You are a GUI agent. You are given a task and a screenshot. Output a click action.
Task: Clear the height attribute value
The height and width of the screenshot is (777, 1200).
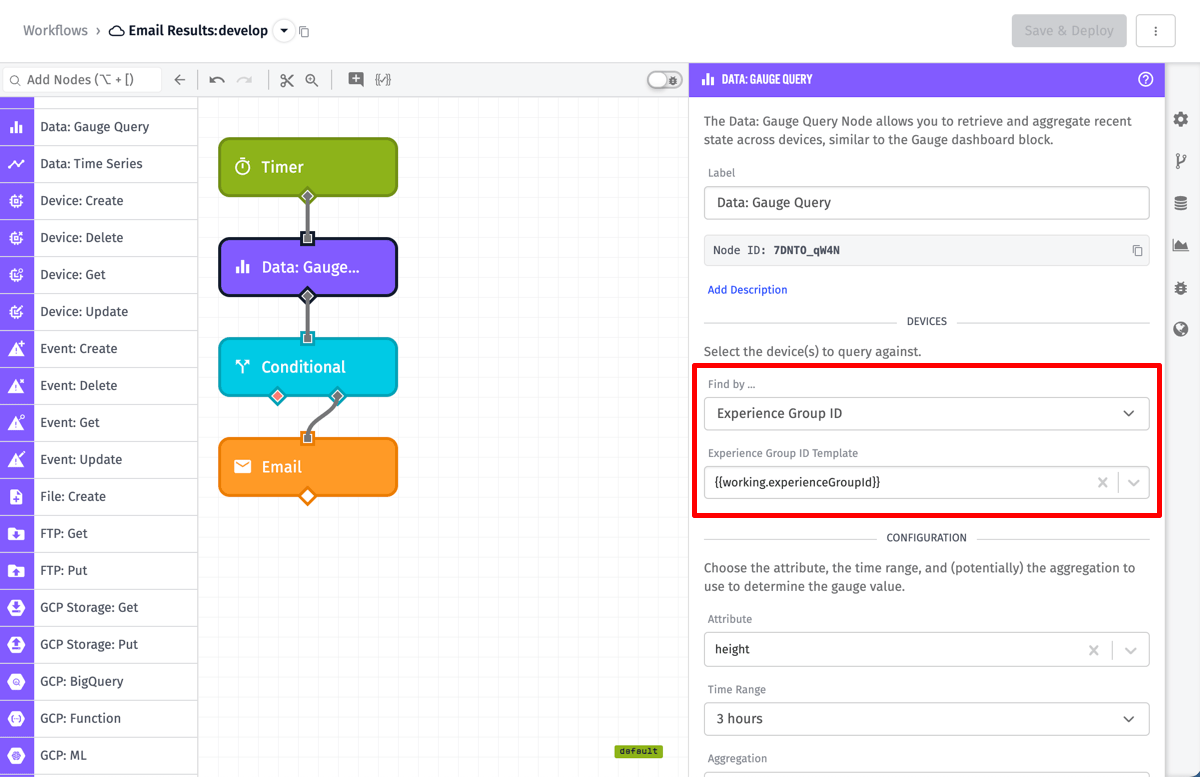point(1094,650)
